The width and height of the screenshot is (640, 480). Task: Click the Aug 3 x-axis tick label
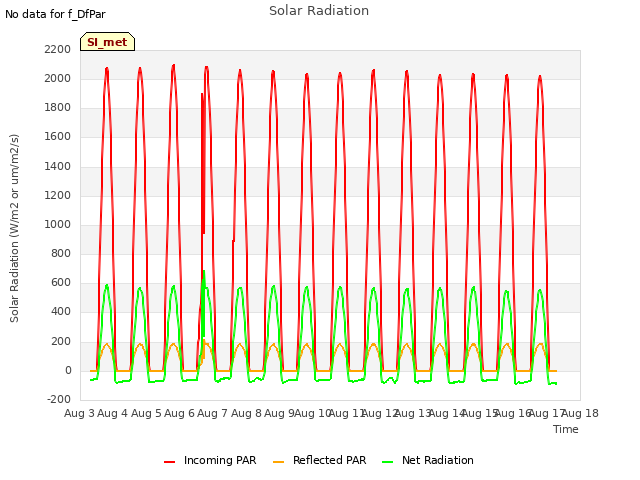pos(79,413)
